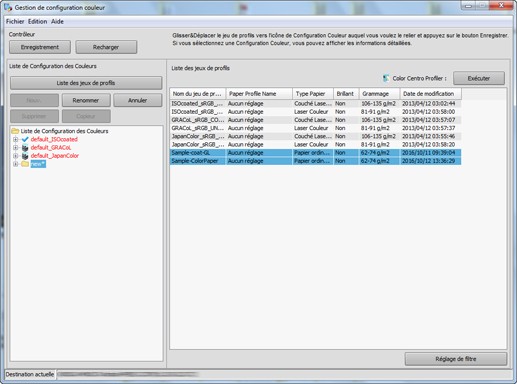Image resolution: width=517 pixels, height=384 pixels.
Task: Select row dated 2013/04/12 03:58:00
Action: [315, 112]
